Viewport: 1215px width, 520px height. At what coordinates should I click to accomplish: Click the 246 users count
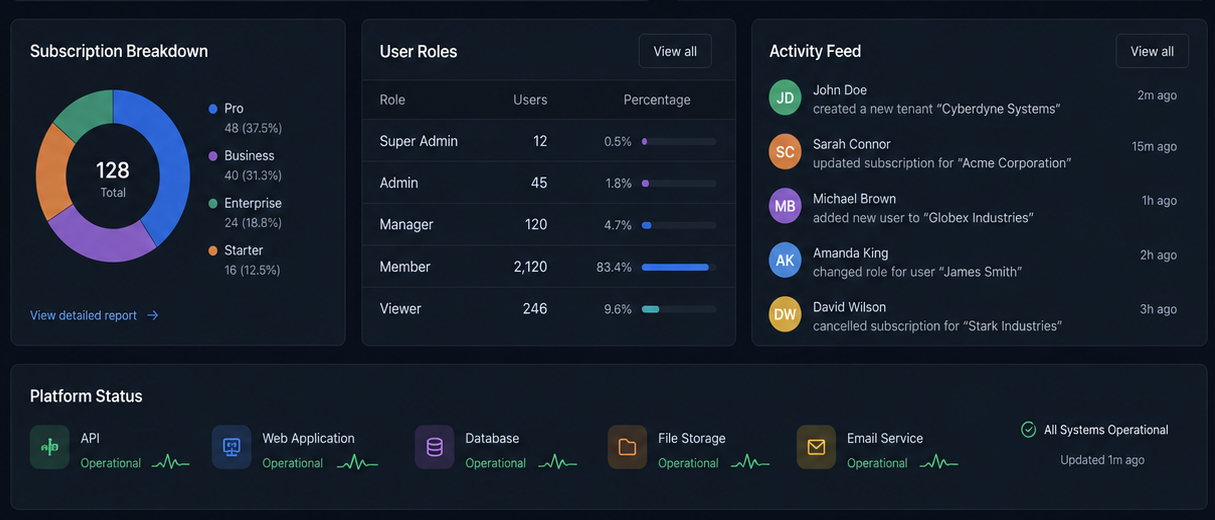point(535,309)
